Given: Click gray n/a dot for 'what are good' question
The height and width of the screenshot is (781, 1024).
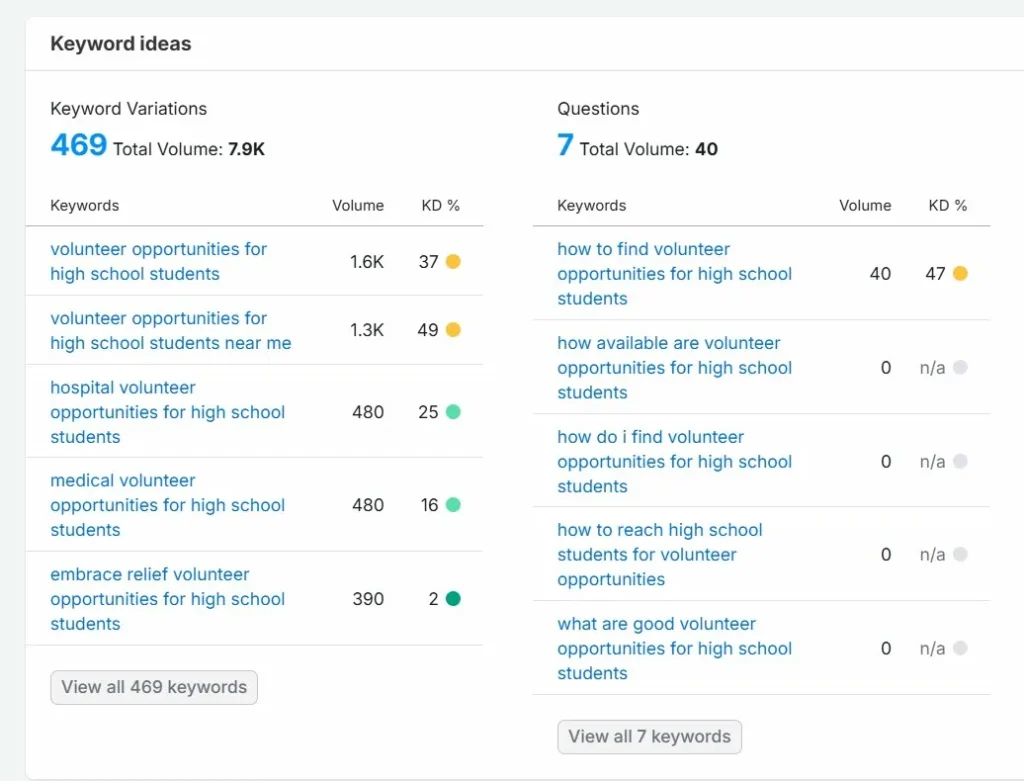Looking at the screenshot, I should (x=960, y=648).
